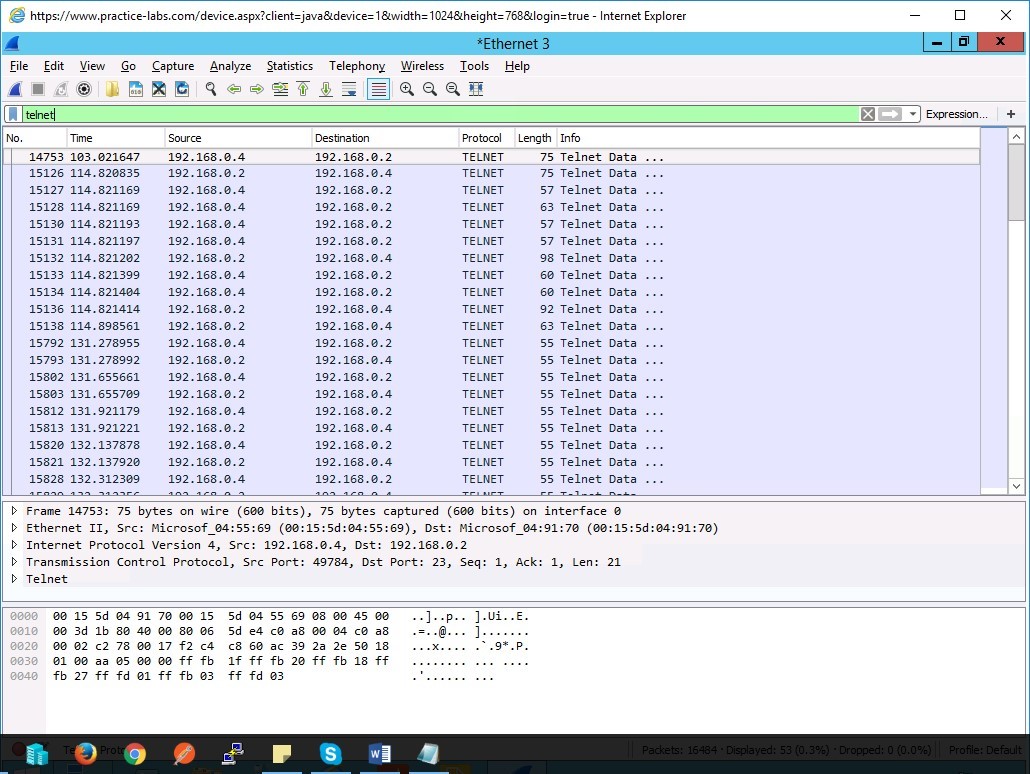The width and height of the screenshot is (1030, 774).
Task: Open the Edit menu
Action: [54, 66]
